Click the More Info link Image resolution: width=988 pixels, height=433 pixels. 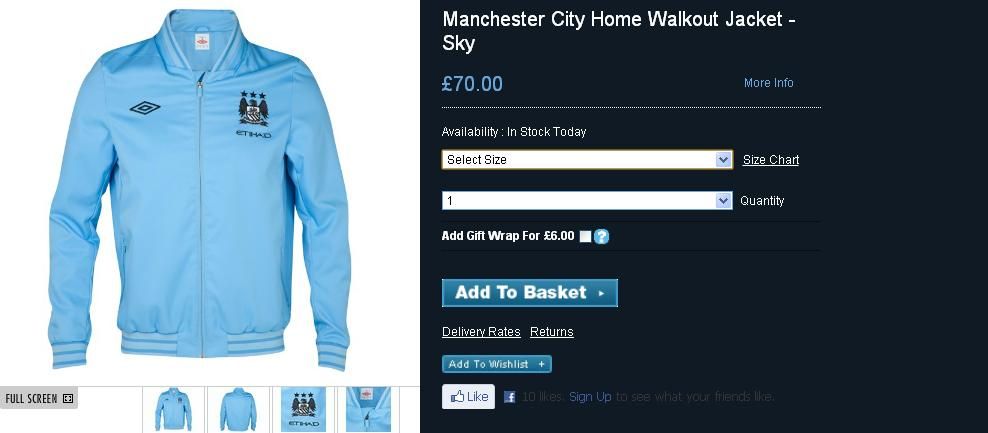[x=768, y=83]
